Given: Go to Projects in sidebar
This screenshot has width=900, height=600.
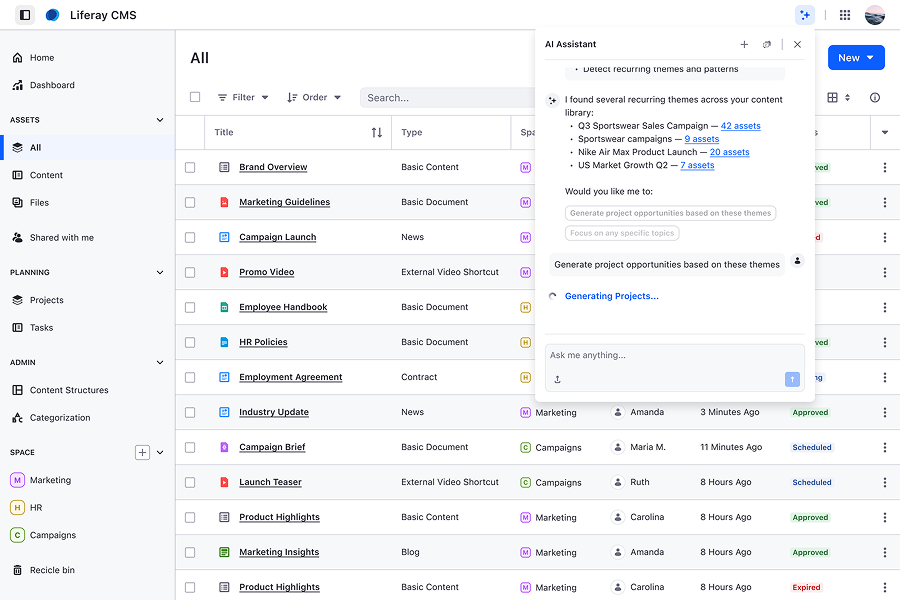Looking at the screenshot, I should pos(46,300).
